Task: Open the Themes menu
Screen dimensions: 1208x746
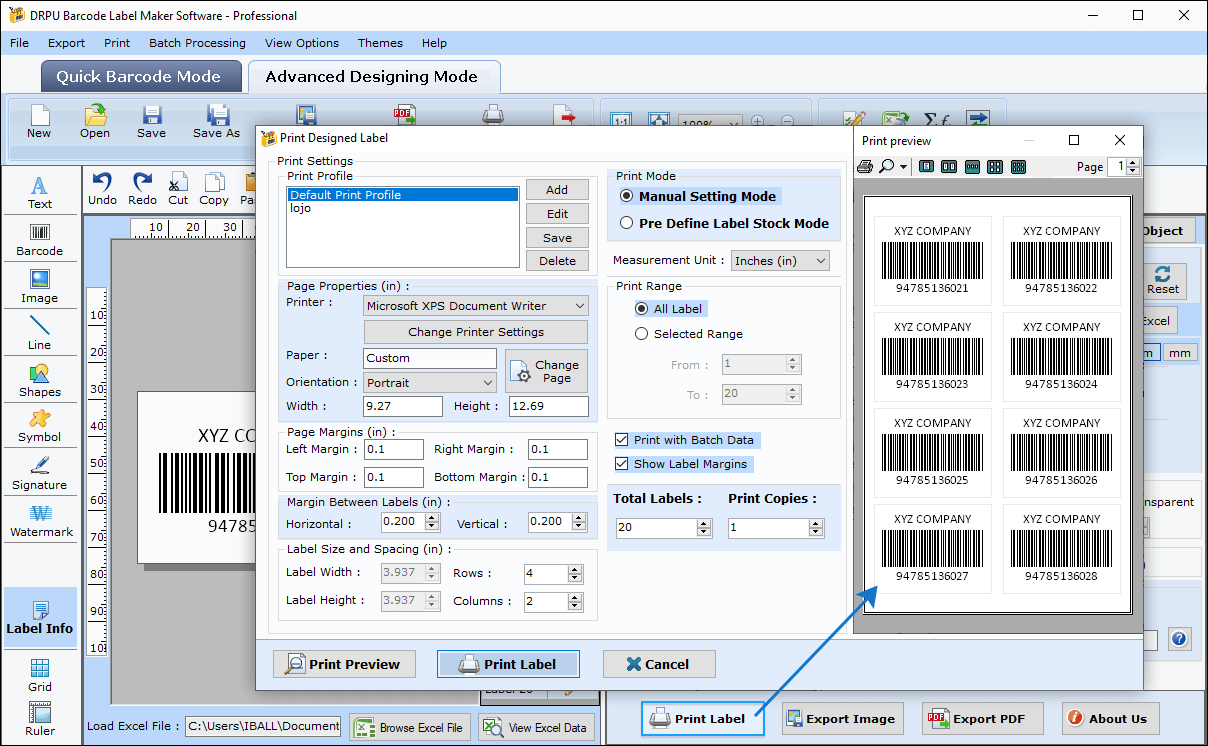Action: tap(380, 43)
